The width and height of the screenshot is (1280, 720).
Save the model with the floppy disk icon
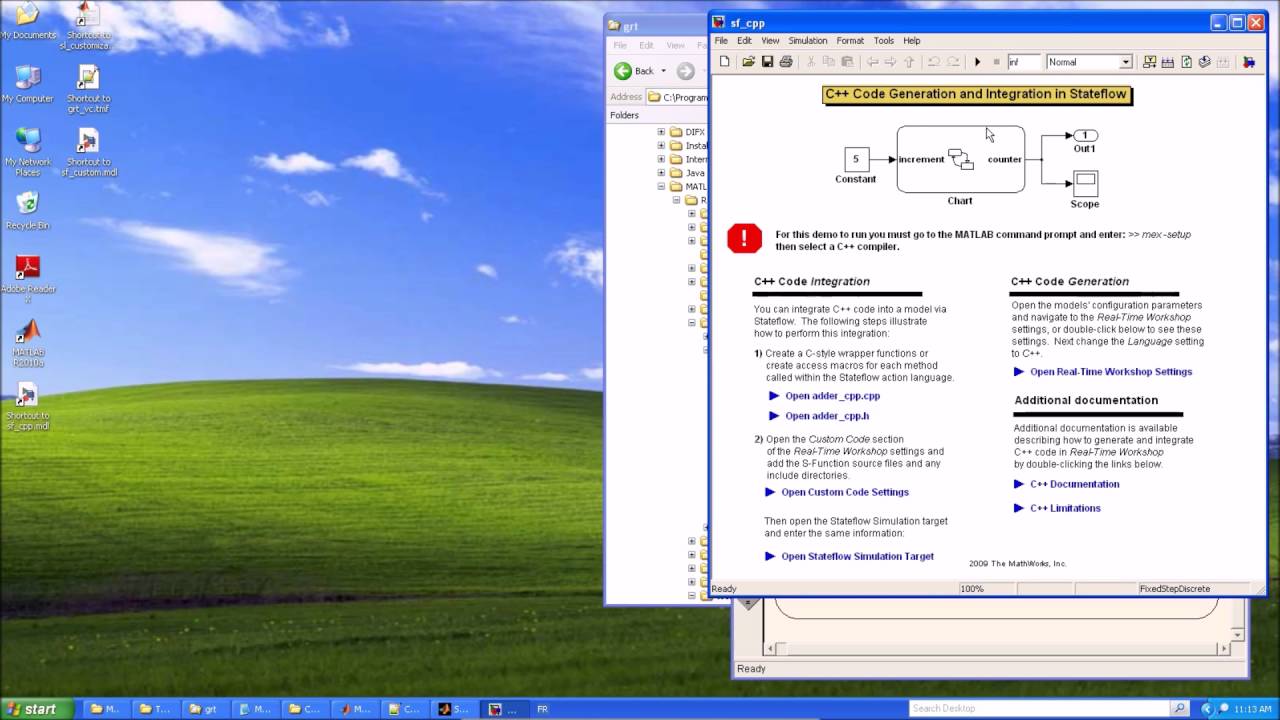(x=767, y=62)
